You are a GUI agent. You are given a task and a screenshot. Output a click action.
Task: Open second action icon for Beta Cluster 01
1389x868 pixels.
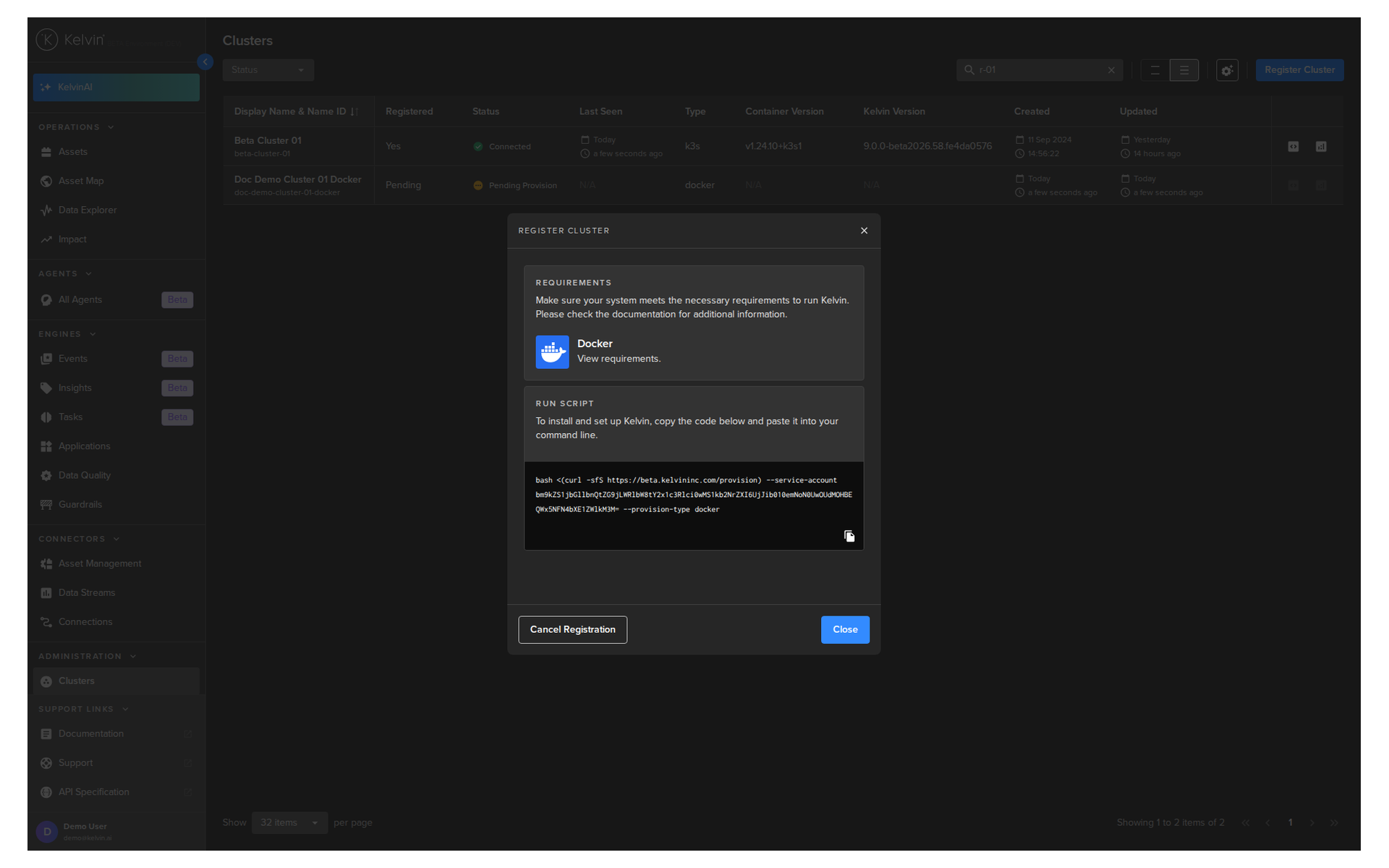tap(1321, 147)
